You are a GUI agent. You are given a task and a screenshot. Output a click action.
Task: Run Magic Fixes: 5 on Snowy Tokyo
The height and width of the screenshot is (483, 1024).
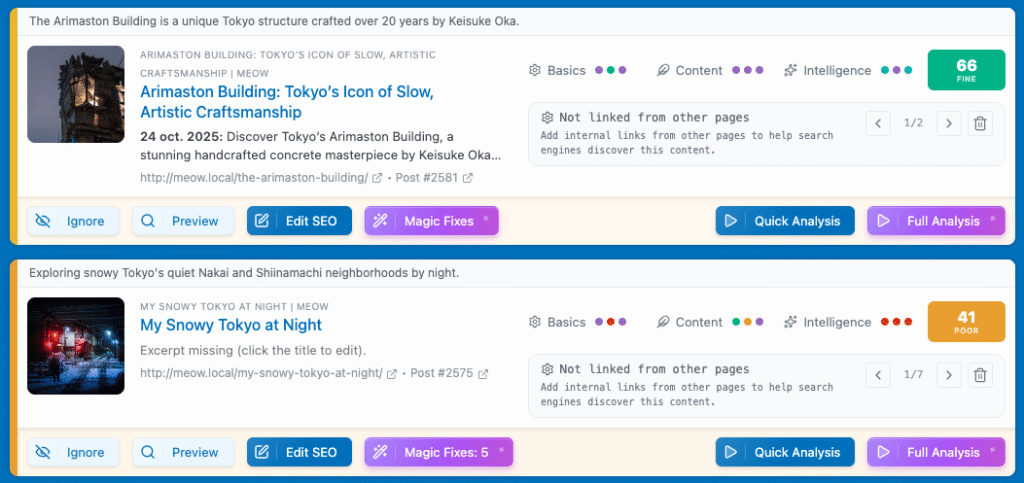pyautogui.click(x=438, y=452)
